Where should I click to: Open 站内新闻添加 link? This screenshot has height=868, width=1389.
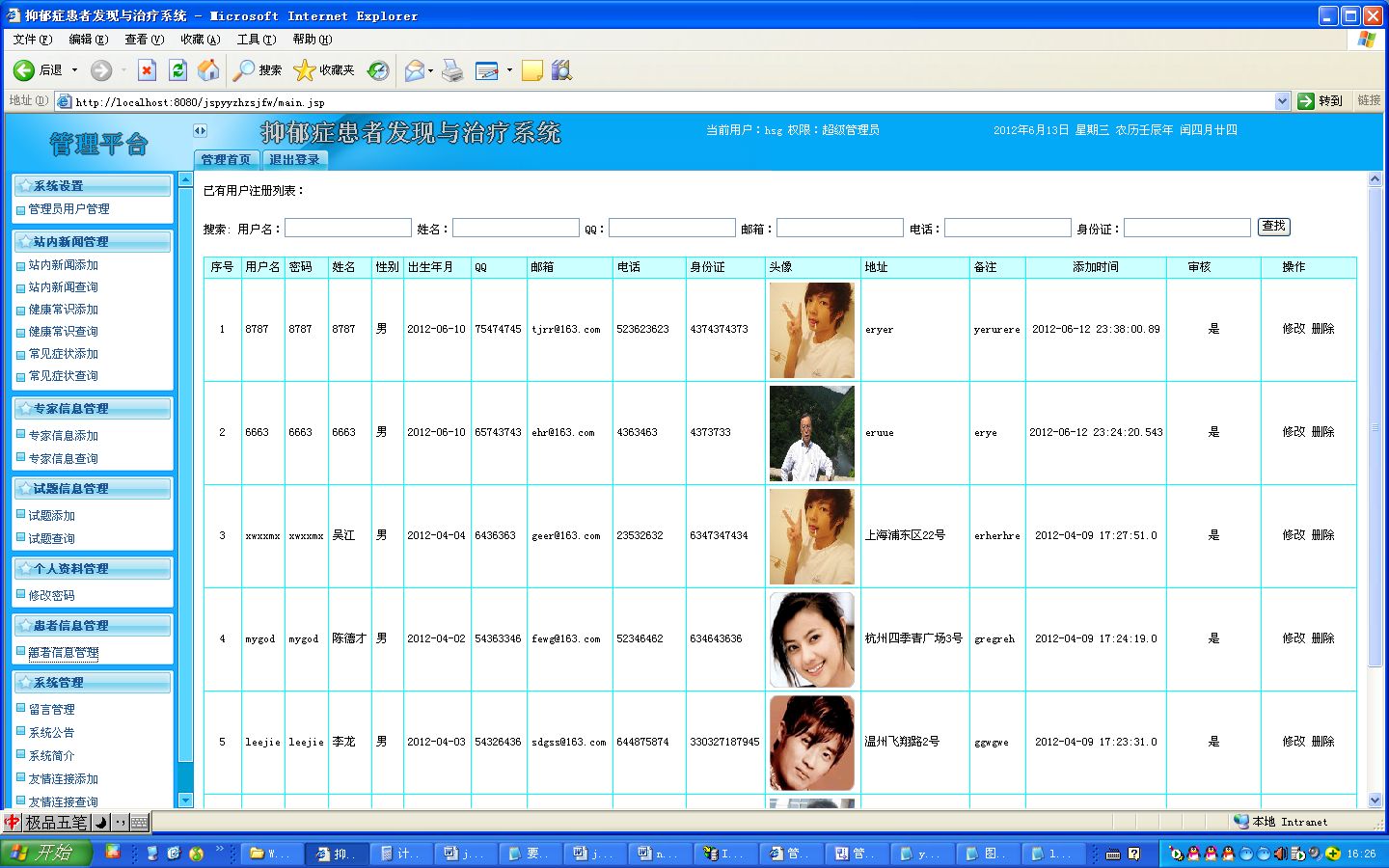[63, 265]
